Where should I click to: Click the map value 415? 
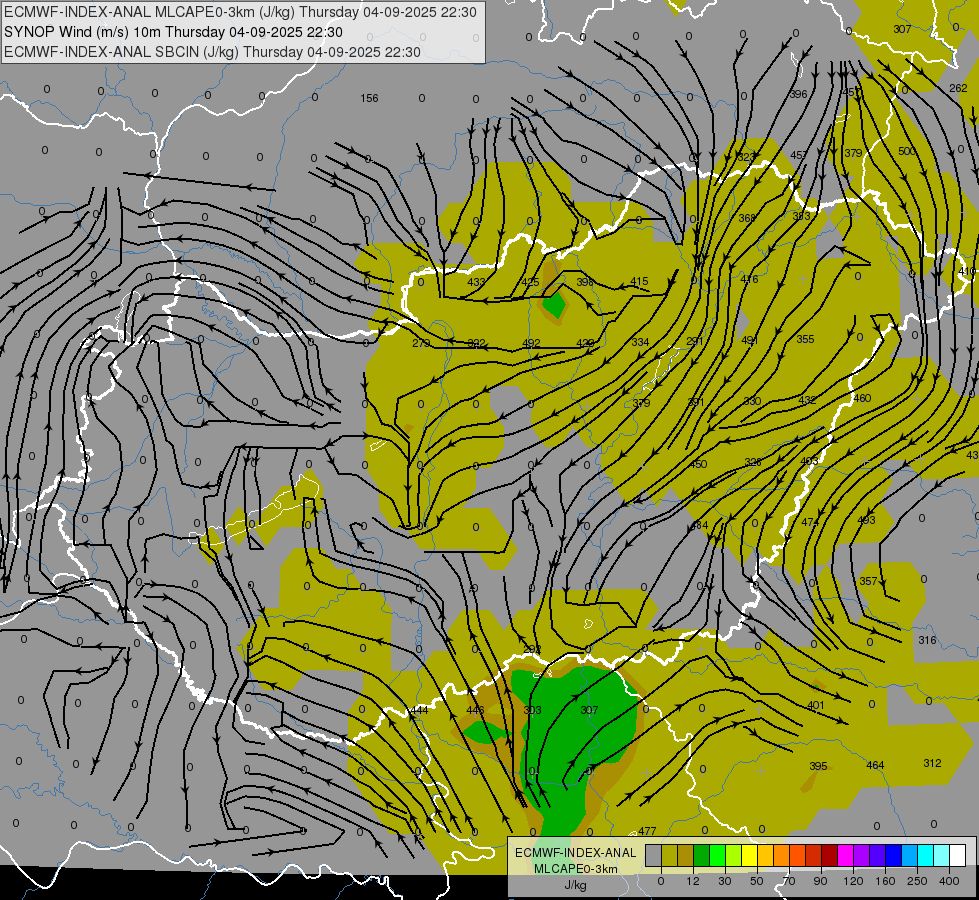click(639, 282)
